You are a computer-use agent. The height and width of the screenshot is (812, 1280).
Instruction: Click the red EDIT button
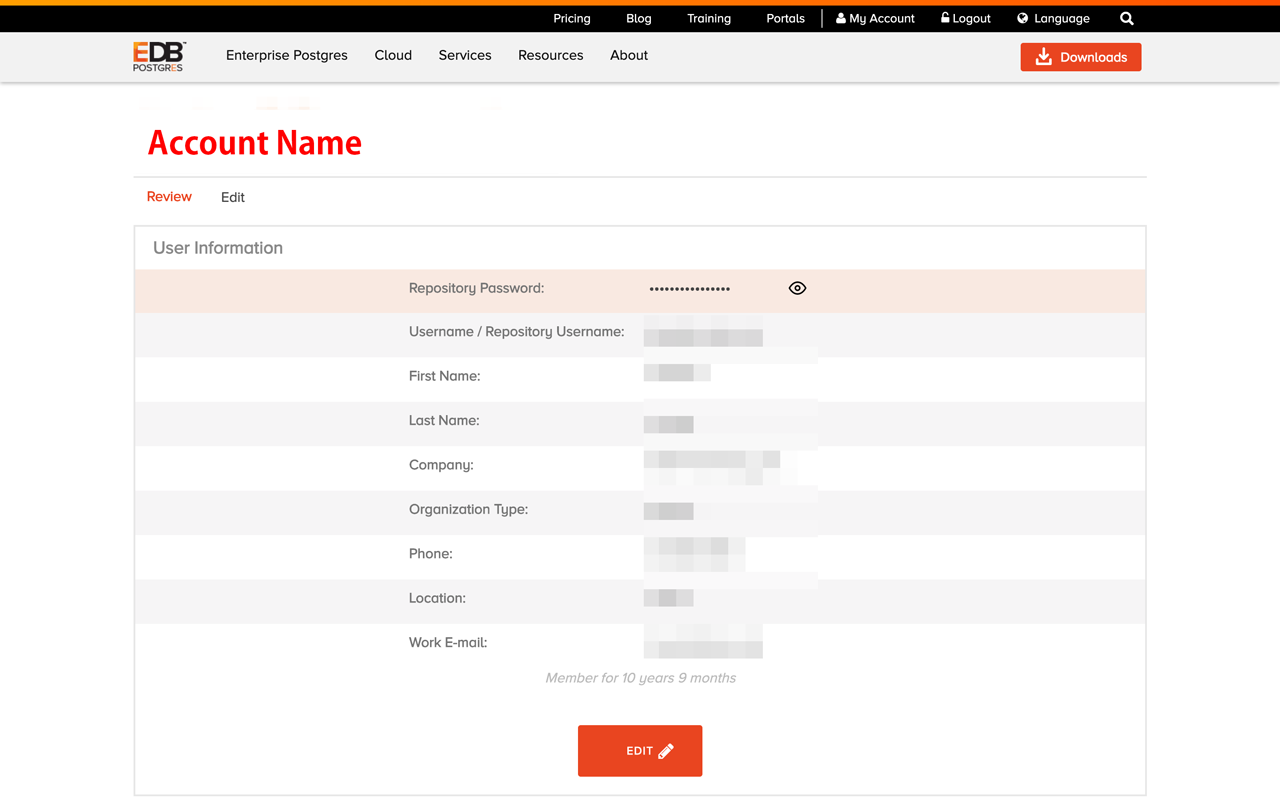click(x=640, y=751)
